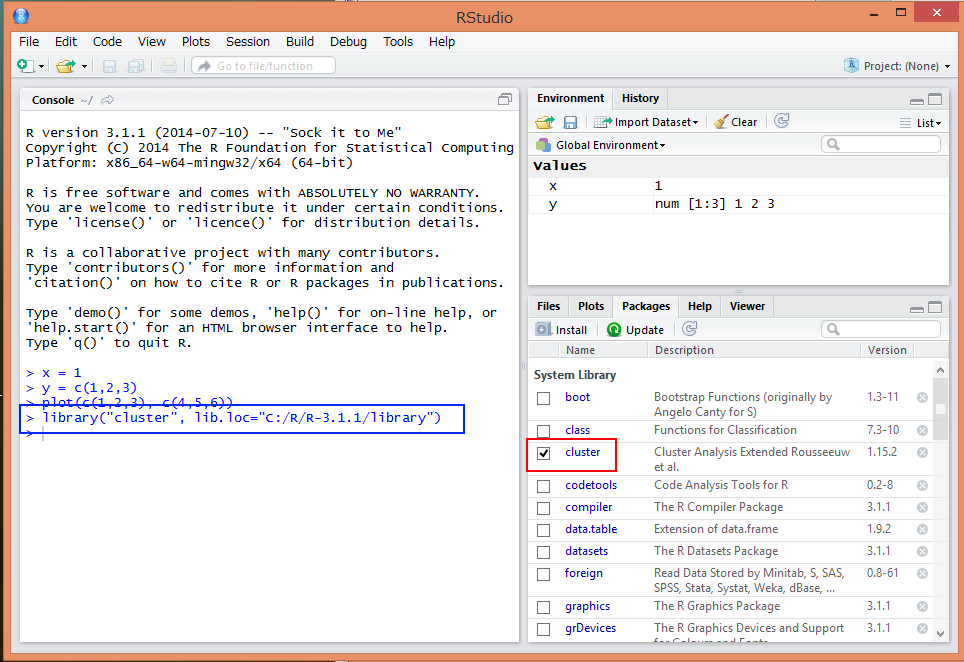Enable the data.table package checkbox
The height and width of the screenshot is (662, 964).
click(x=543, y=530)
